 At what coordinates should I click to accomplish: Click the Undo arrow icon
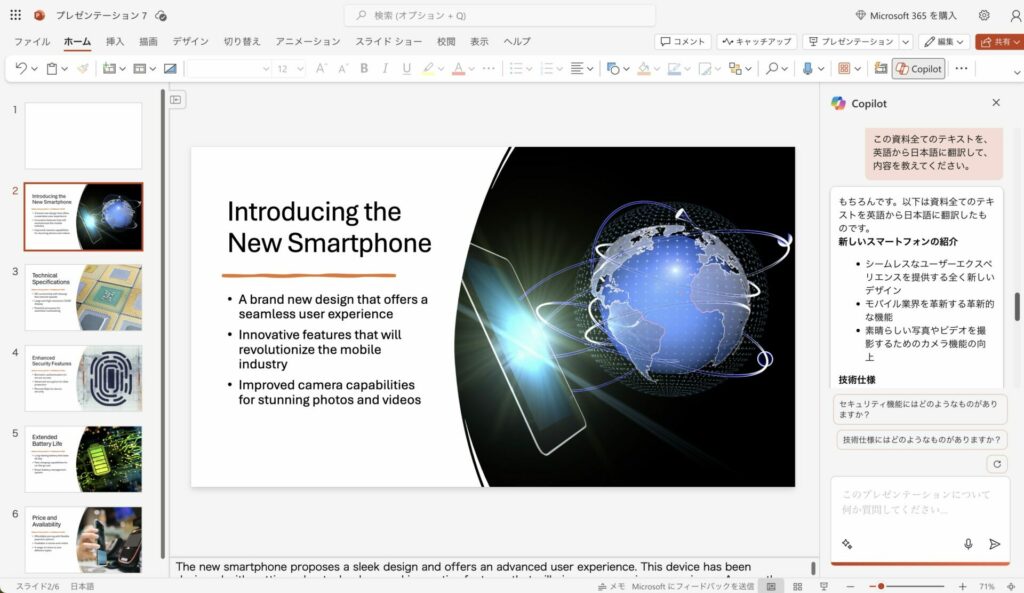tap(21, 69)
